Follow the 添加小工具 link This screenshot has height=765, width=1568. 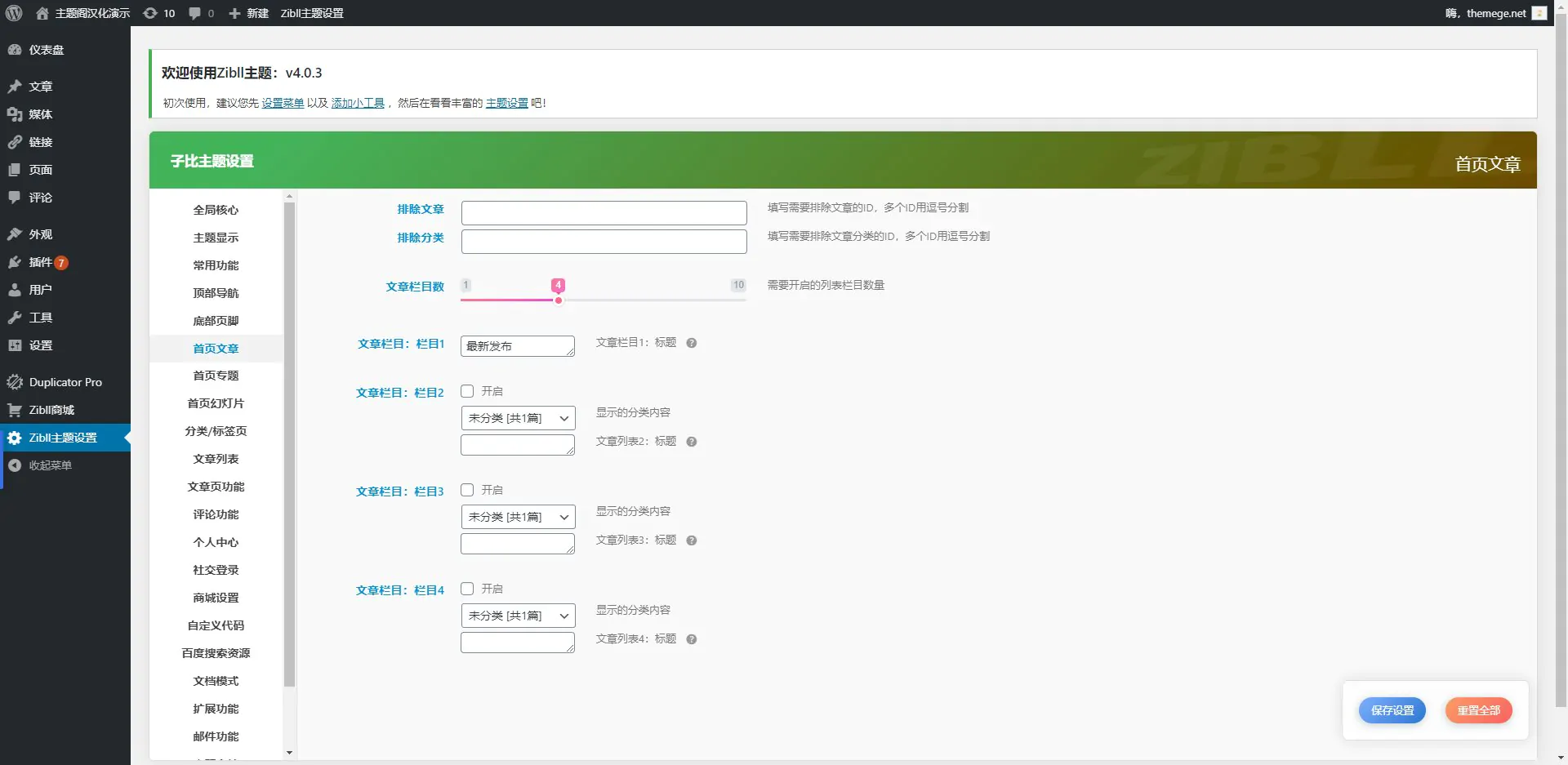[x=358, y=103]
